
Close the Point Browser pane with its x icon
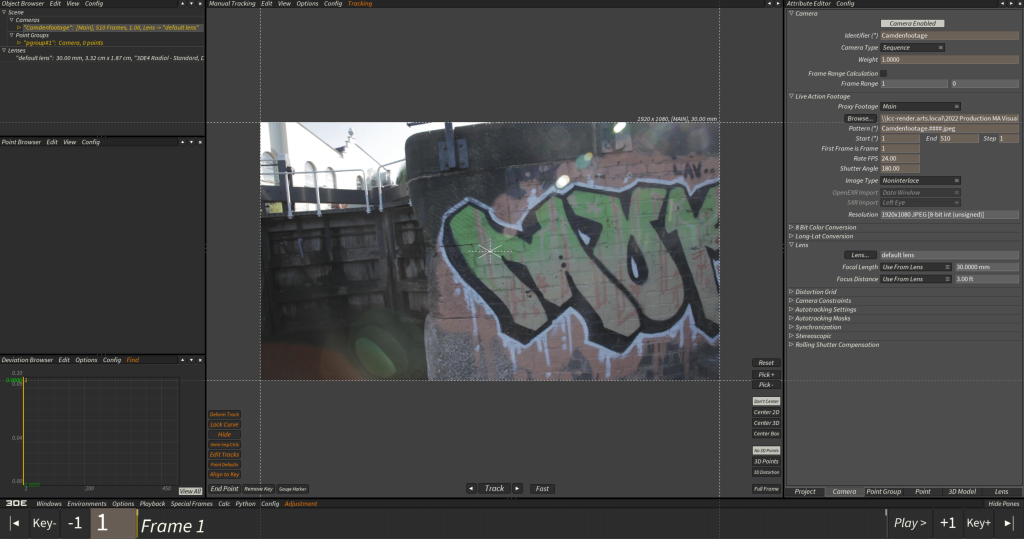(200, 142)
